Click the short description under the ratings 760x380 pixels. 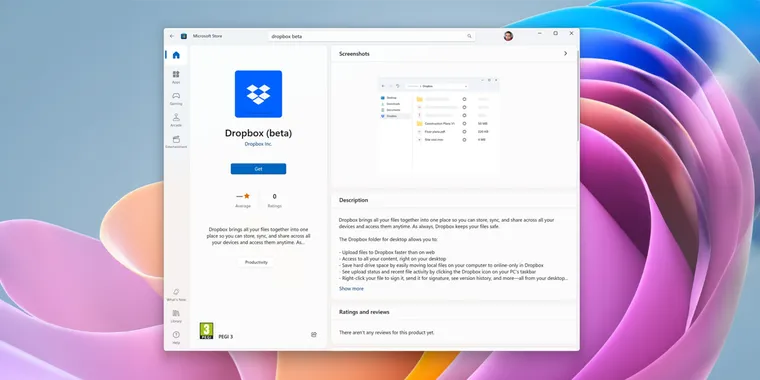(x=258, y=236)
